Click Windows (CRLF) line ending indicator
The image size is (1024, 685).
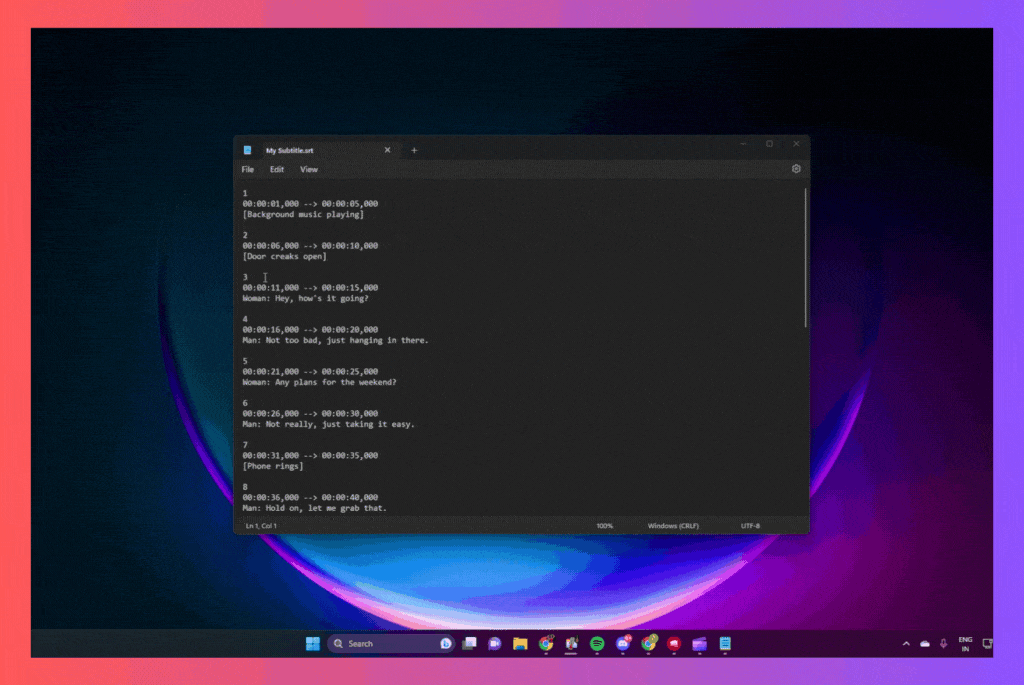673,526
